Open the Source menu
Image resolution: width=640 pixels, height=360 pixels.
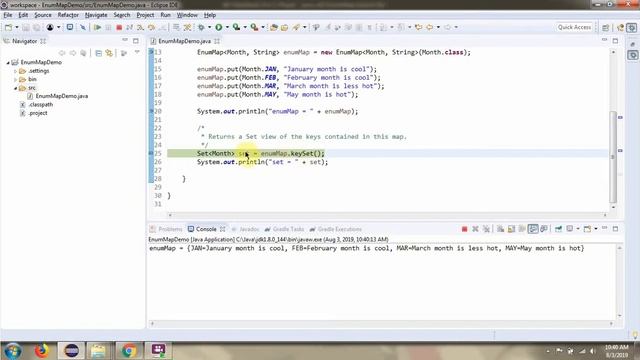coord(43,15)
